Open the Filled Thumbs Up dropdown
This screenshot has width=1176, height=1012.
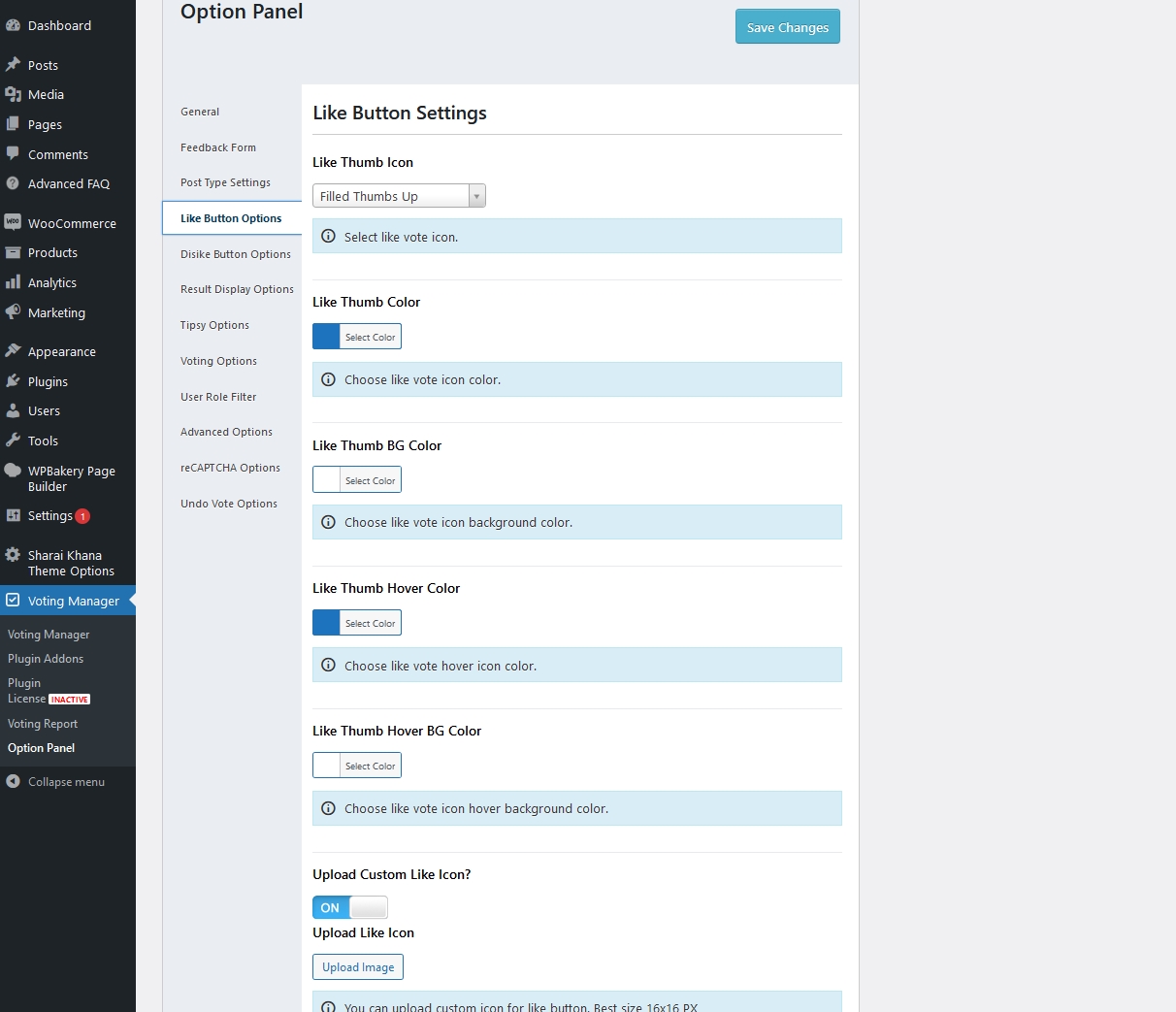(x=399, y=196)
